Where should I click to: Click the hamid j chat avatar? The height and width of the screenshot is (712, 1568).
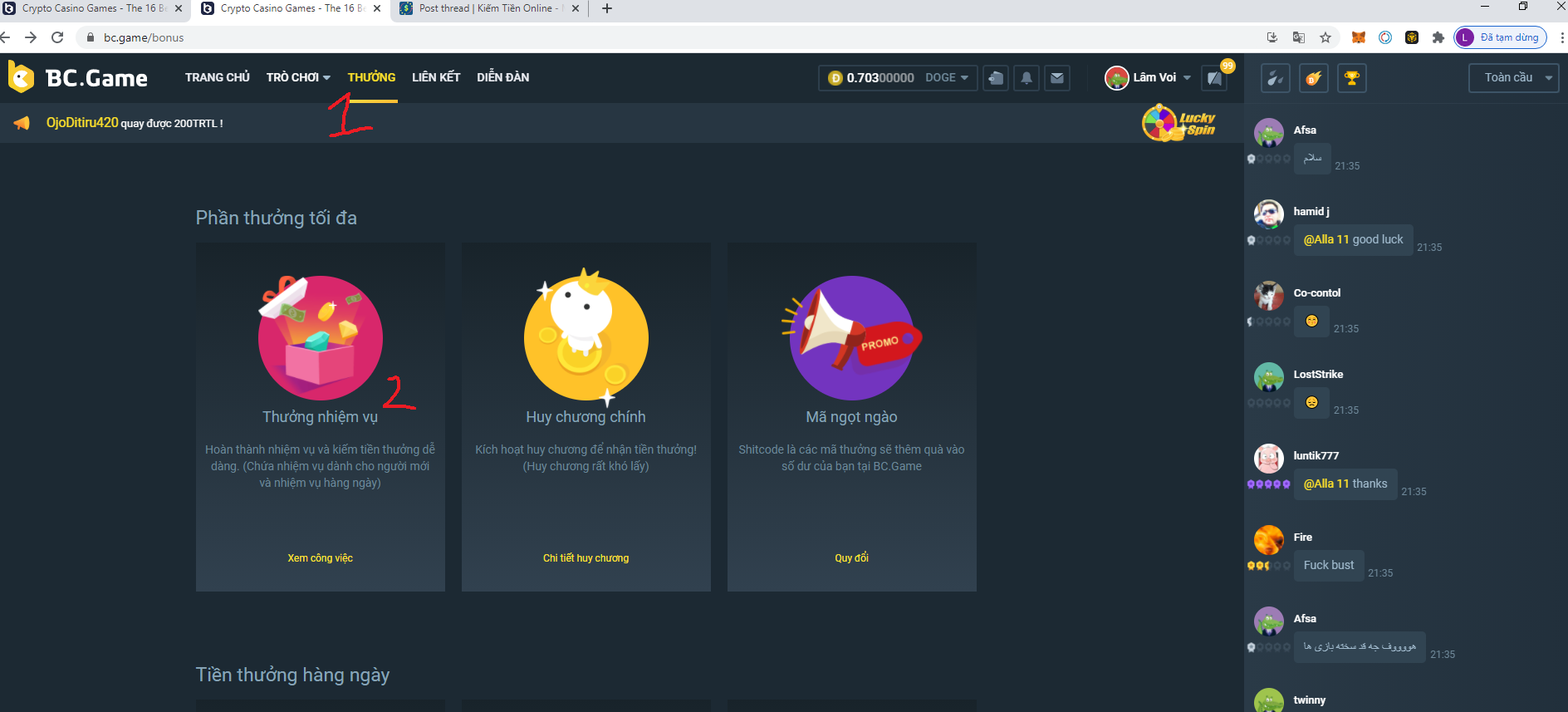(1269, 214)
